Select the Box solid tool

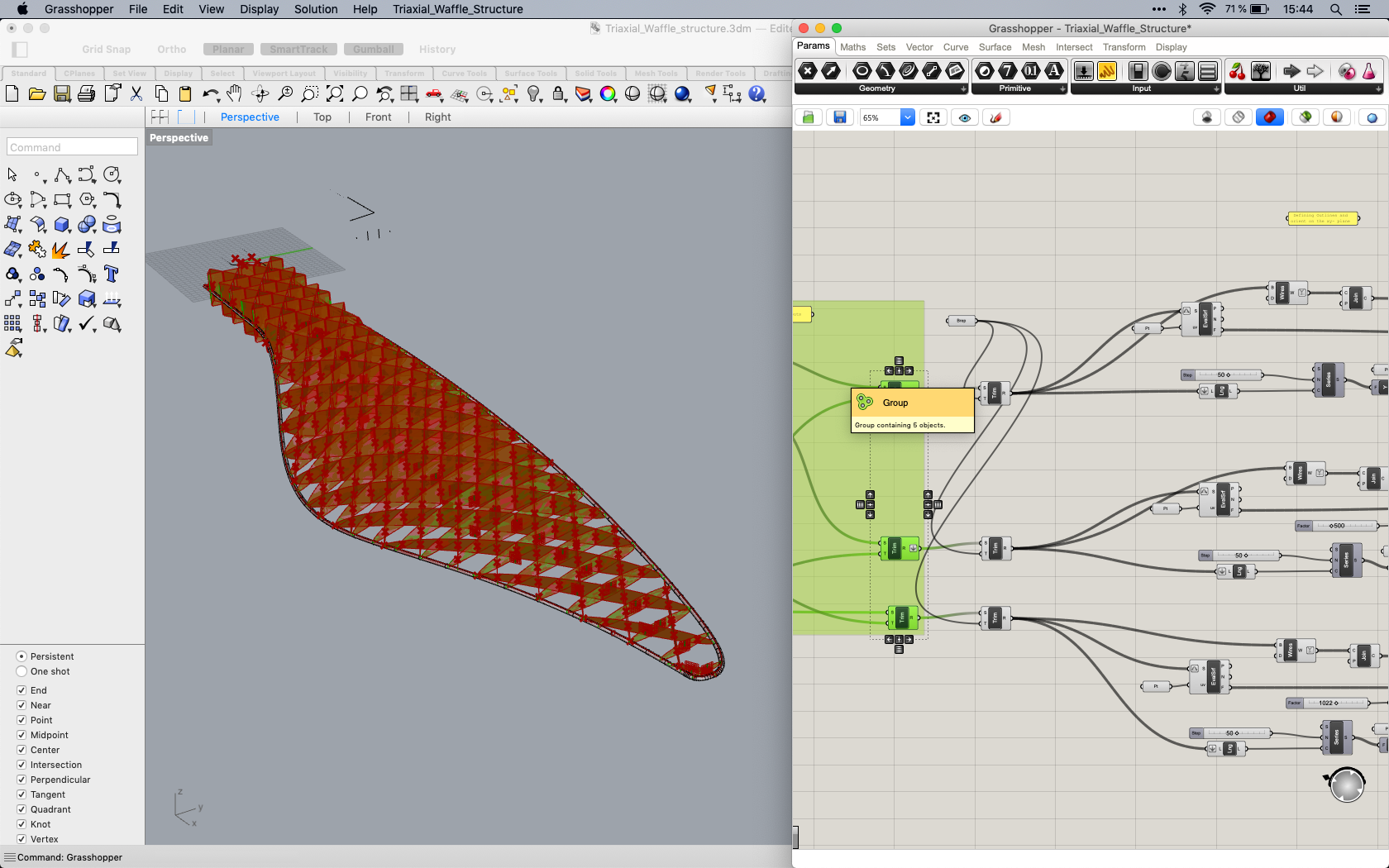tap(62, 225)
